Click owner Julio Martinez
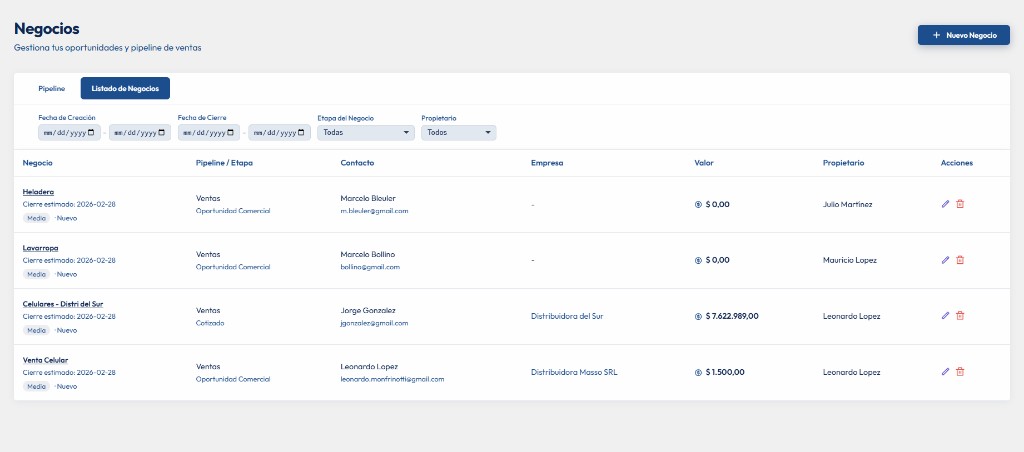 point(848,204)
